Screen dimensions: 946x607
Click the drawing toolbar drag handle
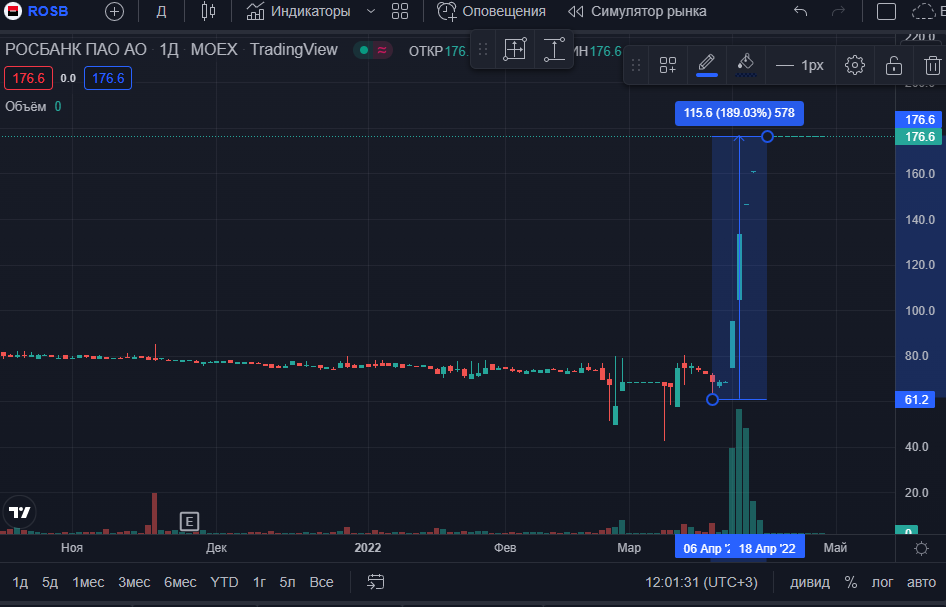[x=636, y=65]
